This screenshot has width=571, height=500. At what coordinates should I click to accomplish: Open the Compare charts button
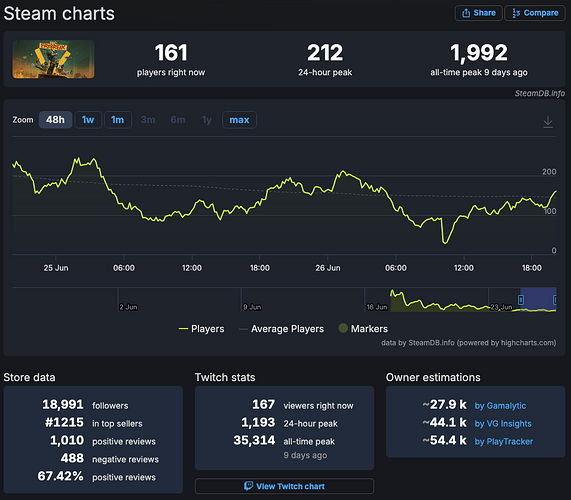[535, 13]
